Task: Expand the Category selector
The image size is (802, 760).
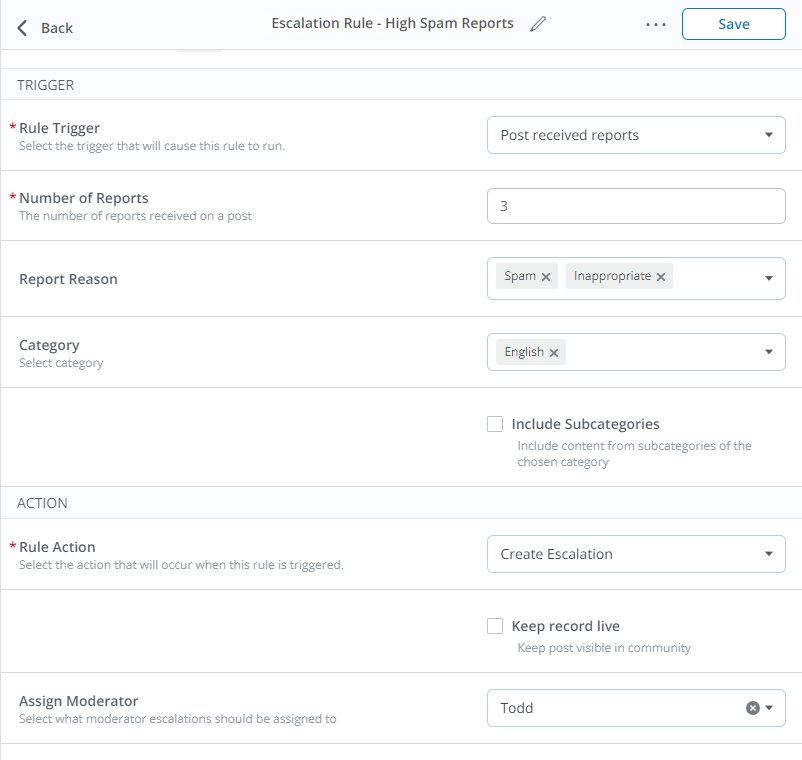Action: (x=768, y=351)
